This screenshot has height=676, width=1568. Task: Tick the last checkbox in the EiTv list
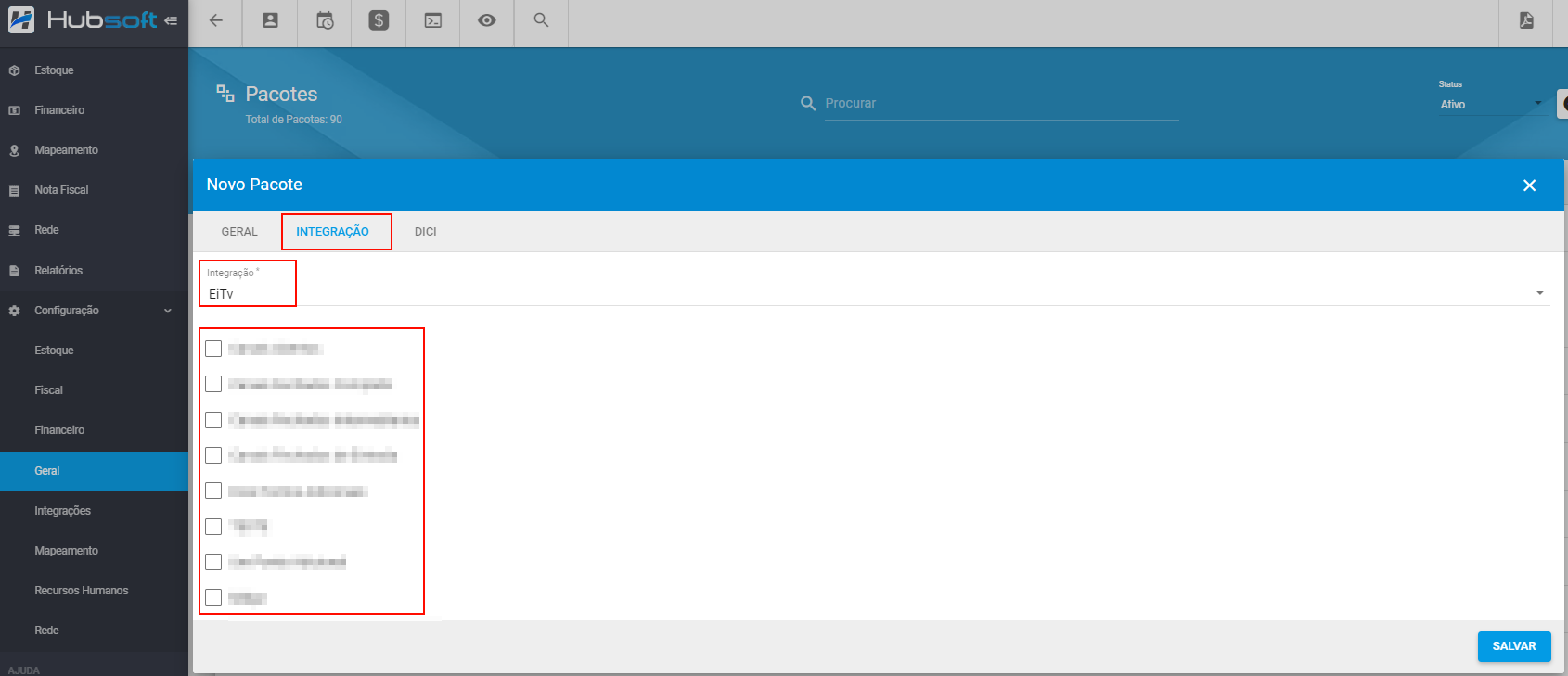pos(213,597)
